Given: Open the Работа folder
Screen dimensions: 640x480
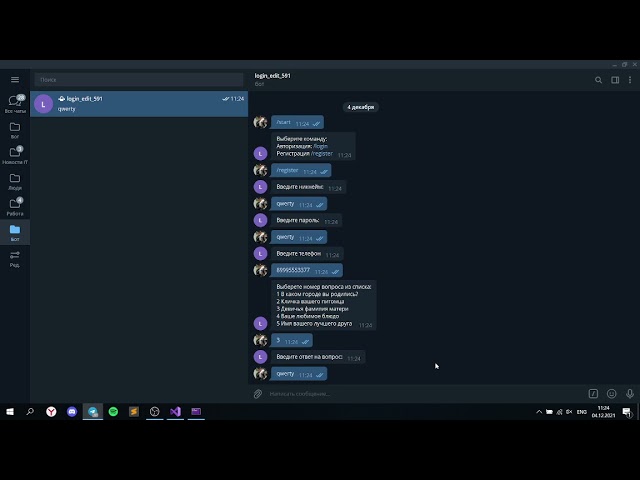Looking at the screenshot, I should pos(15,207).
